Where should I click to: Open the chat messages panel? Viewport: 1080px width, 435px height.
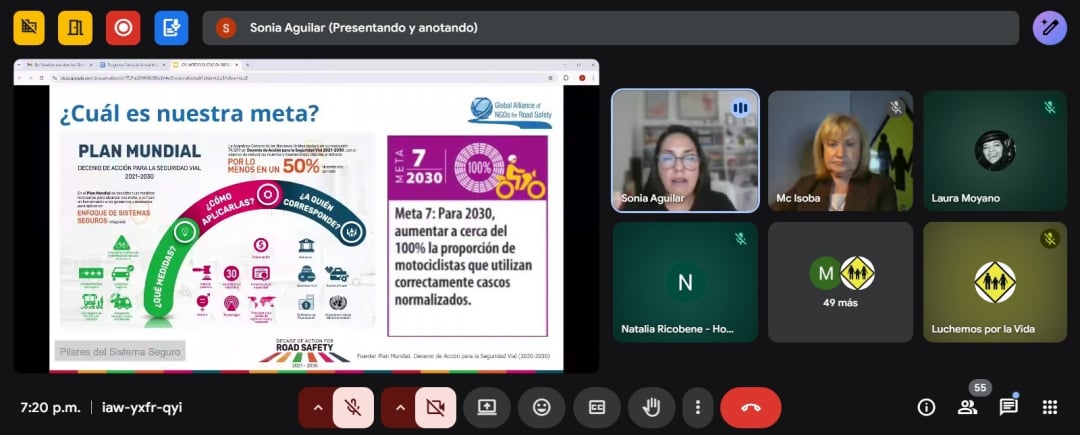[x=1008, y=407]
